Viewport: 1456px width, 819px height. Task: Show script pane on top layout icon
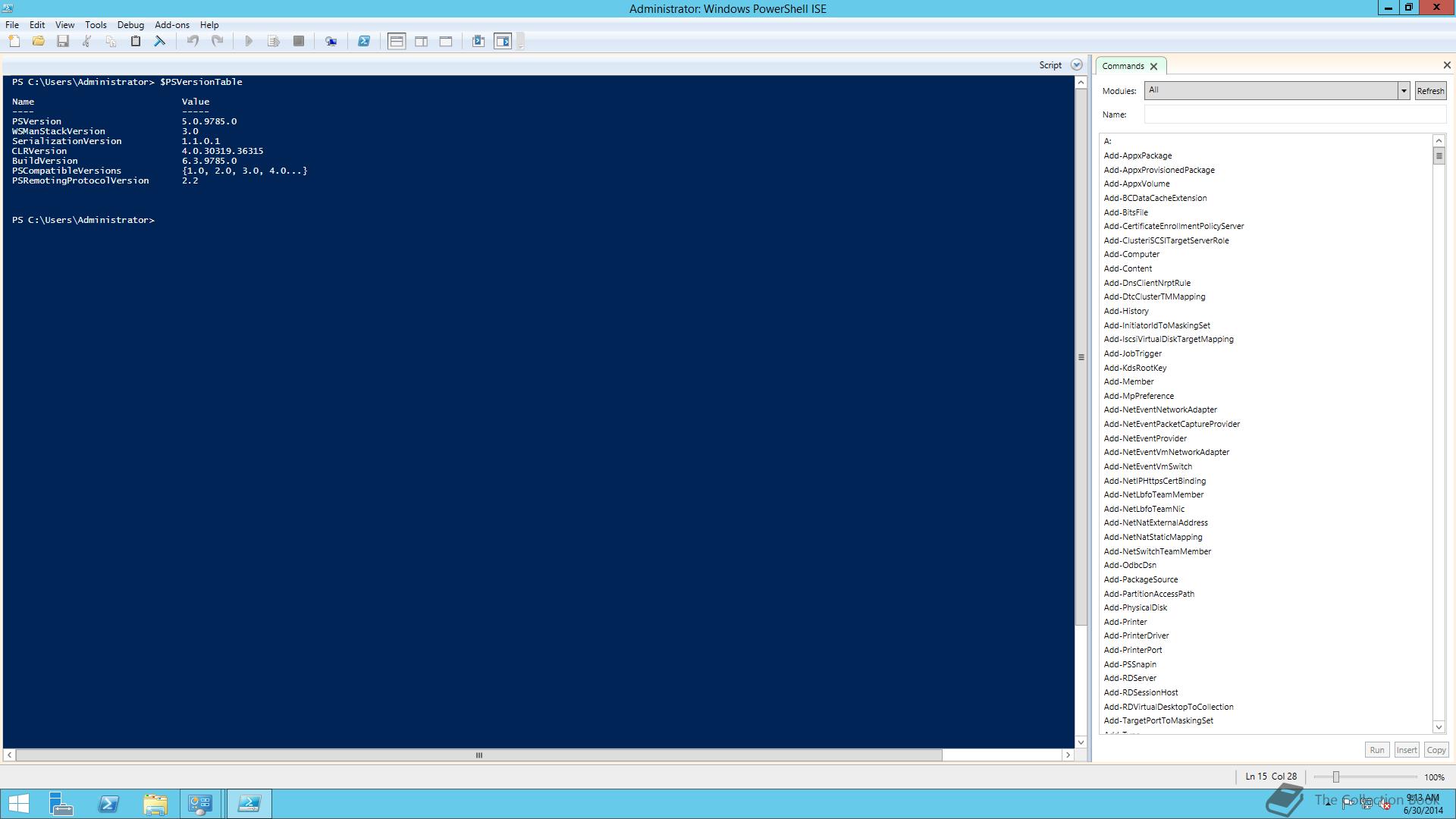coord(397,41)
